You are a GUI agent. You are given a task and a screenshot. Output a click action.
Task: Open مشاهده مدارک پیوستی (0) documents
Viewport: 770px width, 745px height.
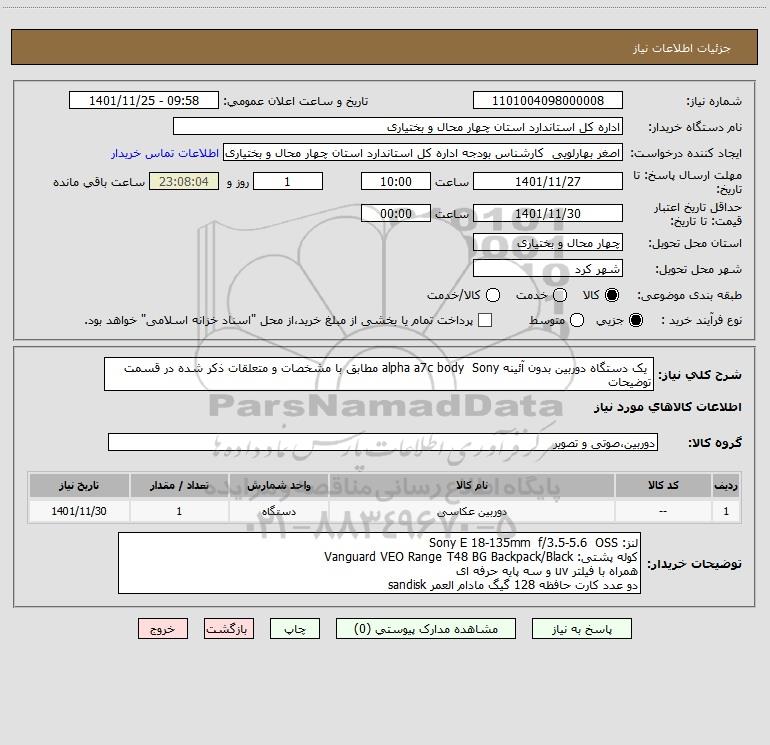click(x=426, y=629)
